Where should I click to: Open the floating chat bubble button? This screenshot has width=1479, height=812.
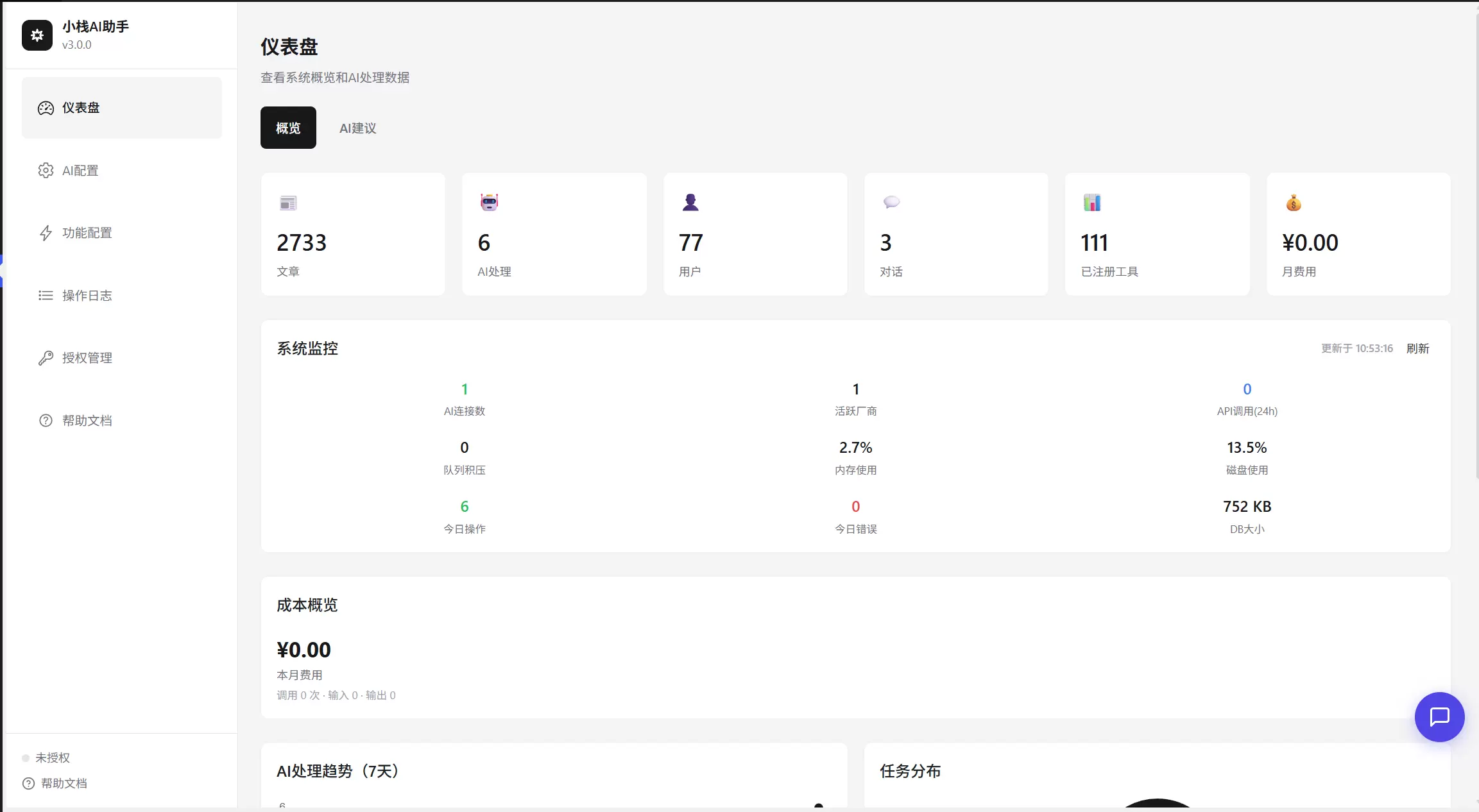(x=1439, y=717)
